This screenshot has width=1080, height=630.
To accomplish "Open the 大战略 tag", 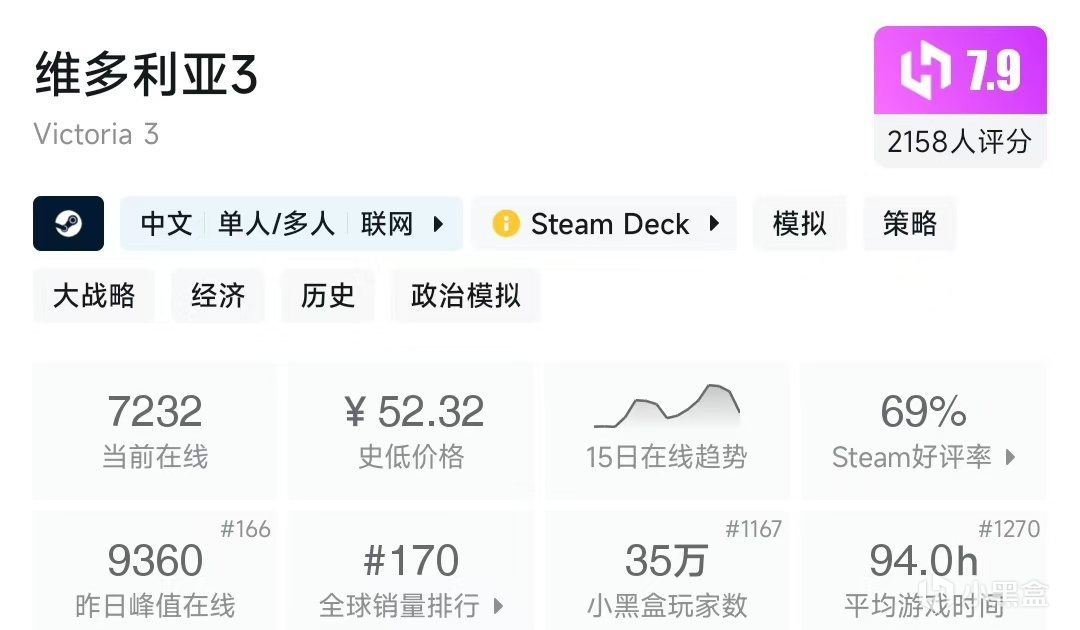I will [94, 295].
